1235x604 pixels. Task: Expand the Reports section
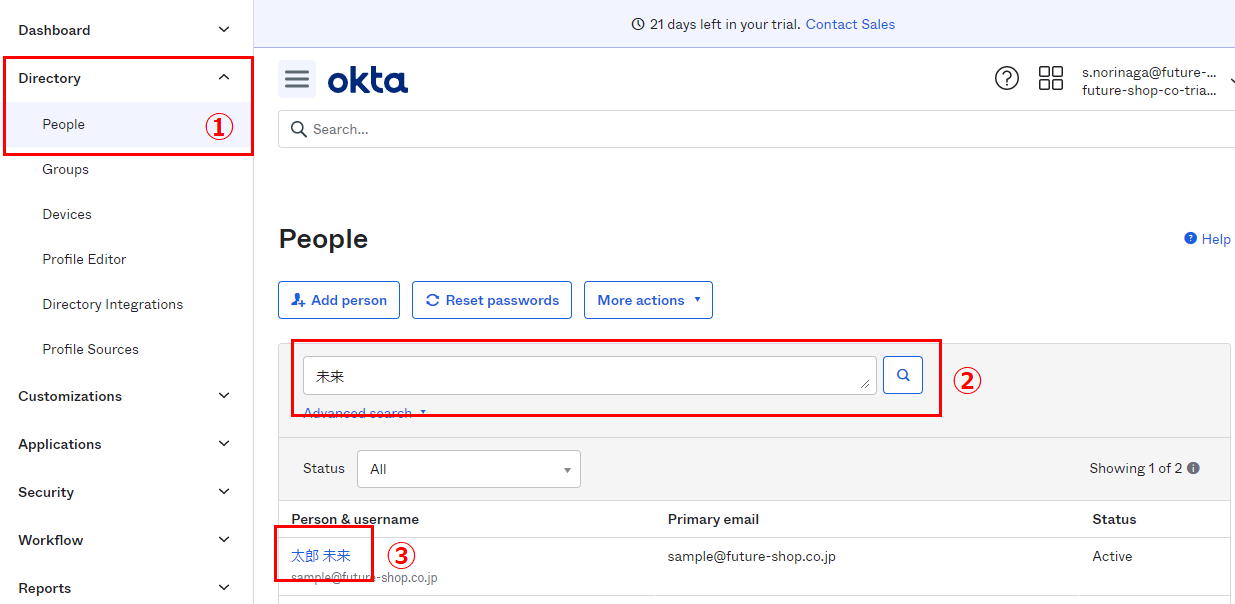(x=125, y=588)
